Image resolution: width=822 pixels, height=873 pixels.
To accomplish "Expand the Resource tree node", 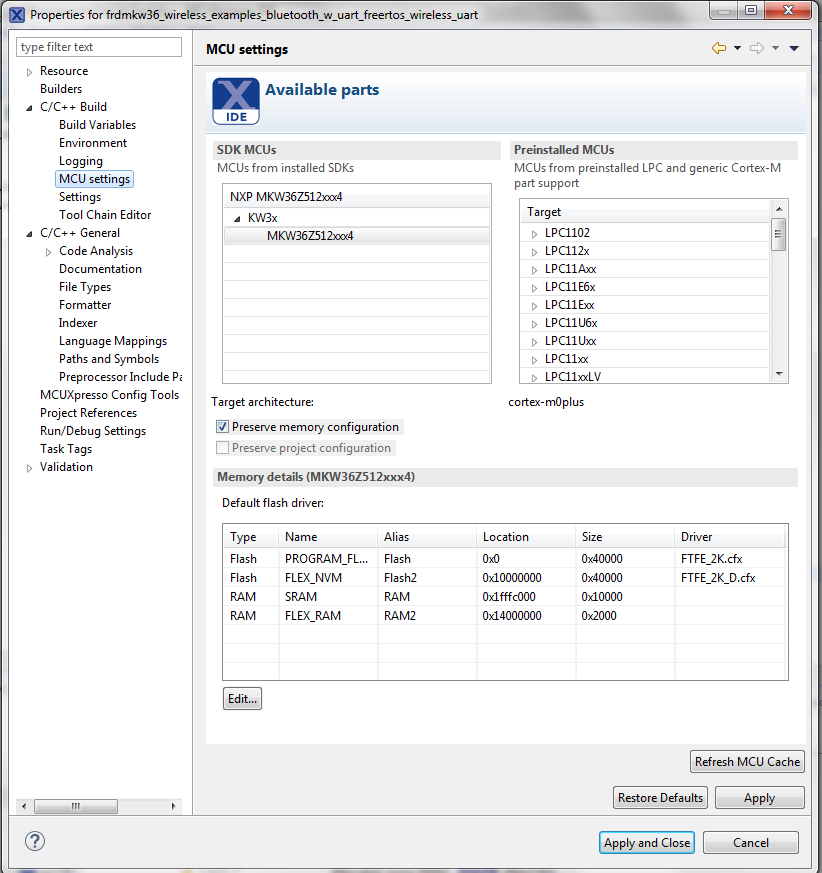I will (28, 70).
